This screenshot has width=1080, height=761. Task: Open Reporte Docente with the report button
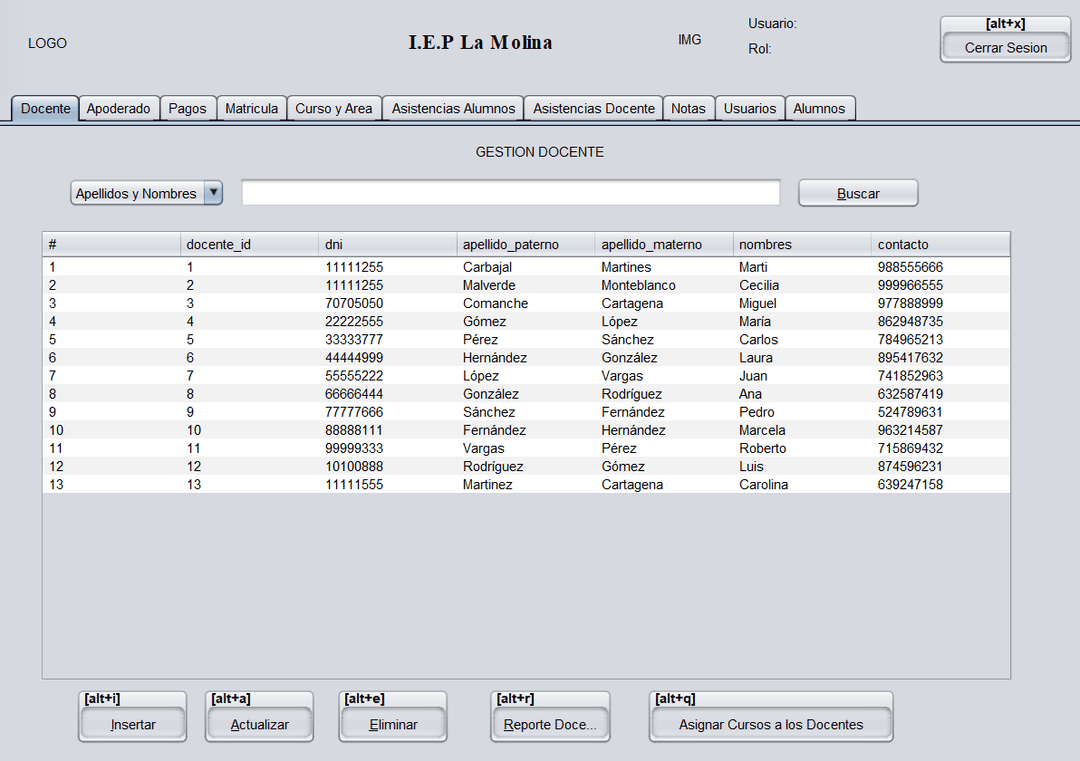(550, 723)
